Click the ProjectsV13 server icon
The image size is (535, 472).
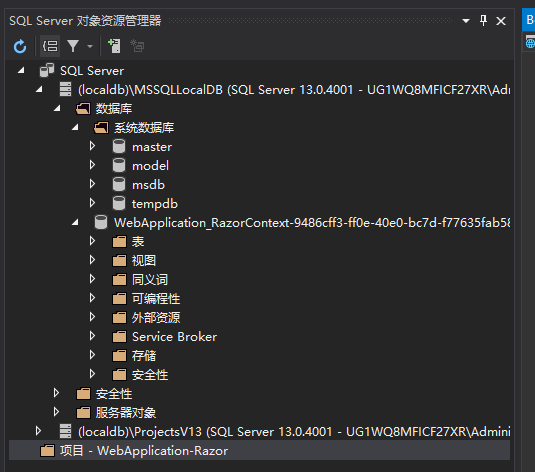65,431
